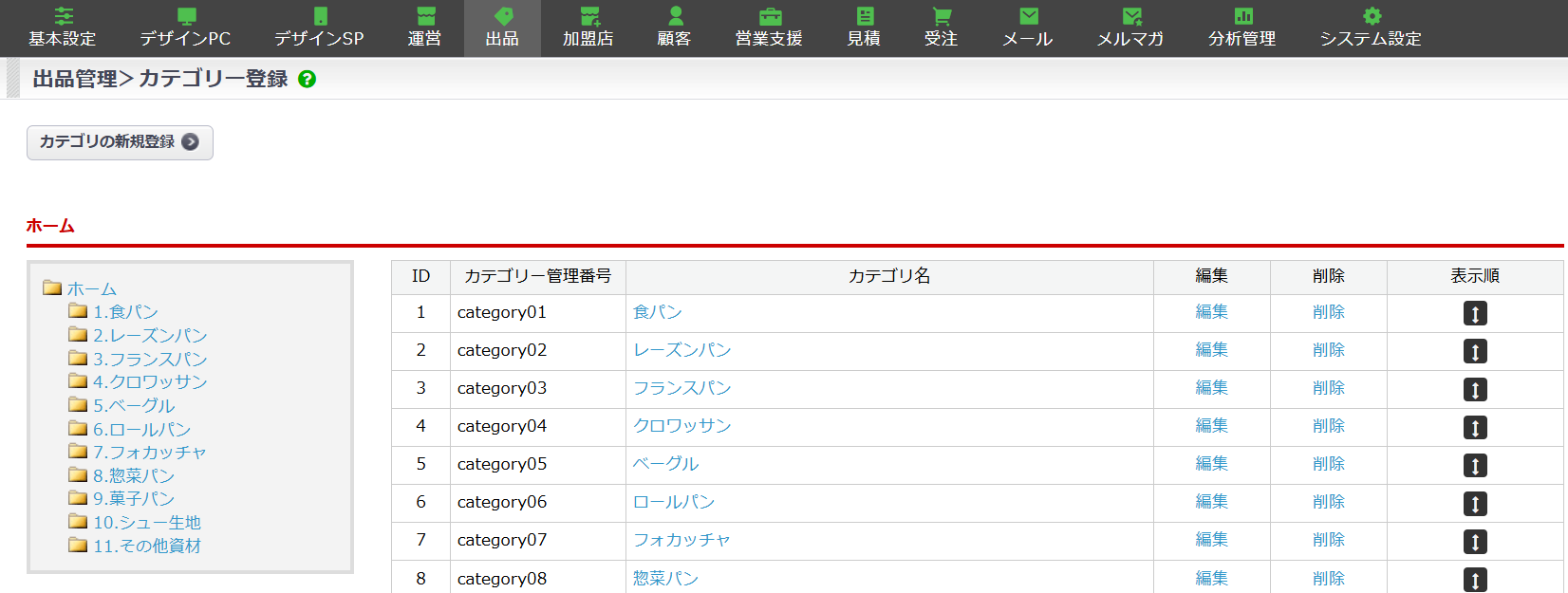This screenshot has height=593, width=1568.
Task: Open the メール envelope icon
Action: (1029, 16)
